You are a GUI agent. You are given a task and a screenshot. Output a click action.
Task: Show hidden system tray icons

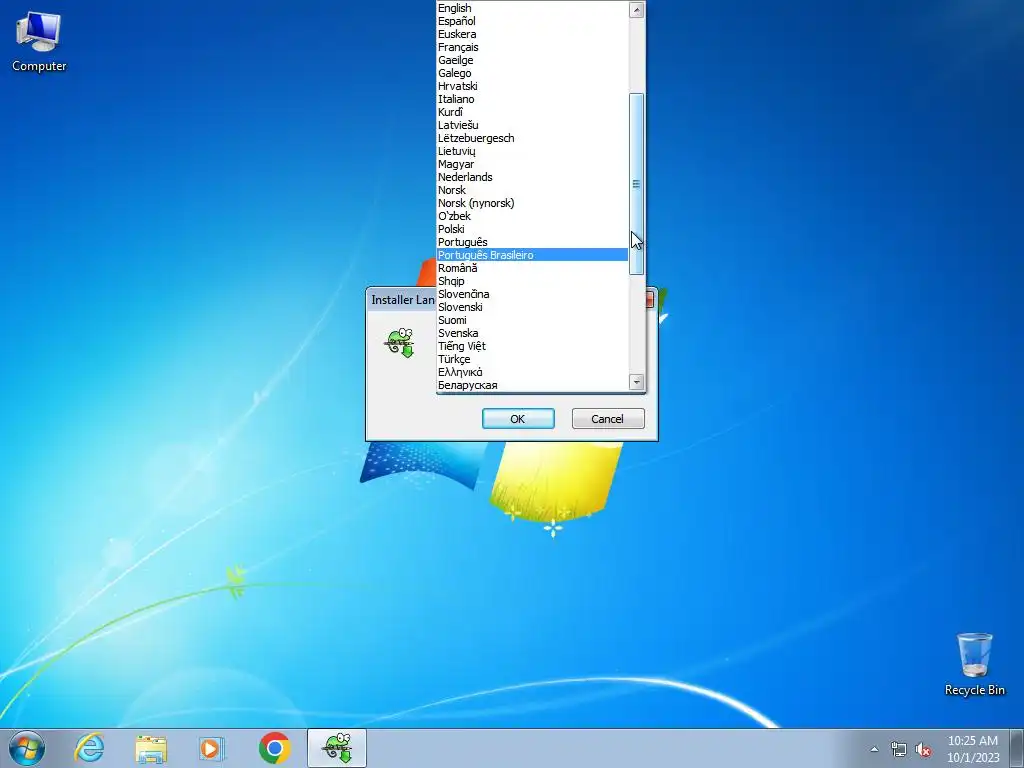[874, 749]
